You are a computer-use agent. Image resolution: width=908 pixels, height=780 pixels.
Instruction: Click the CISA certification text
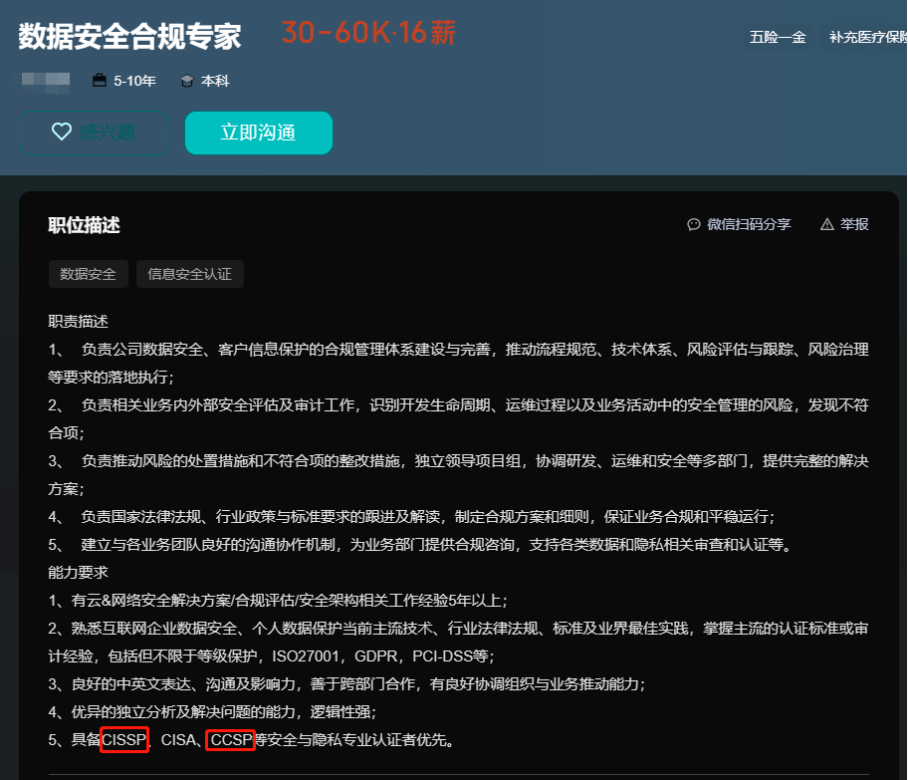[x=177, y=739]
